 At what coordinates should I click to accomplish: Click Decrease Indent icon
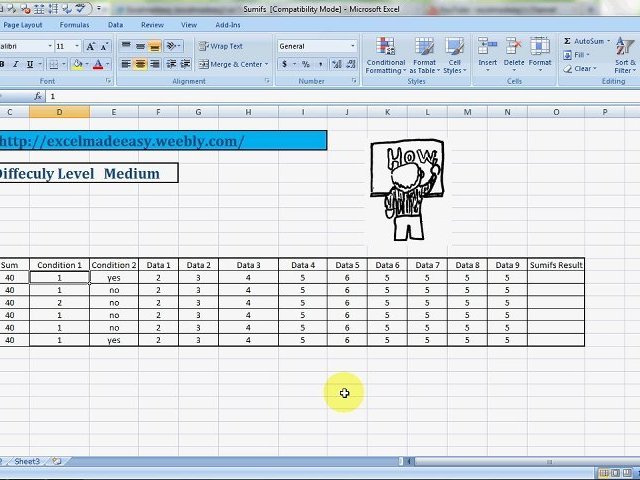coord(171,64)
